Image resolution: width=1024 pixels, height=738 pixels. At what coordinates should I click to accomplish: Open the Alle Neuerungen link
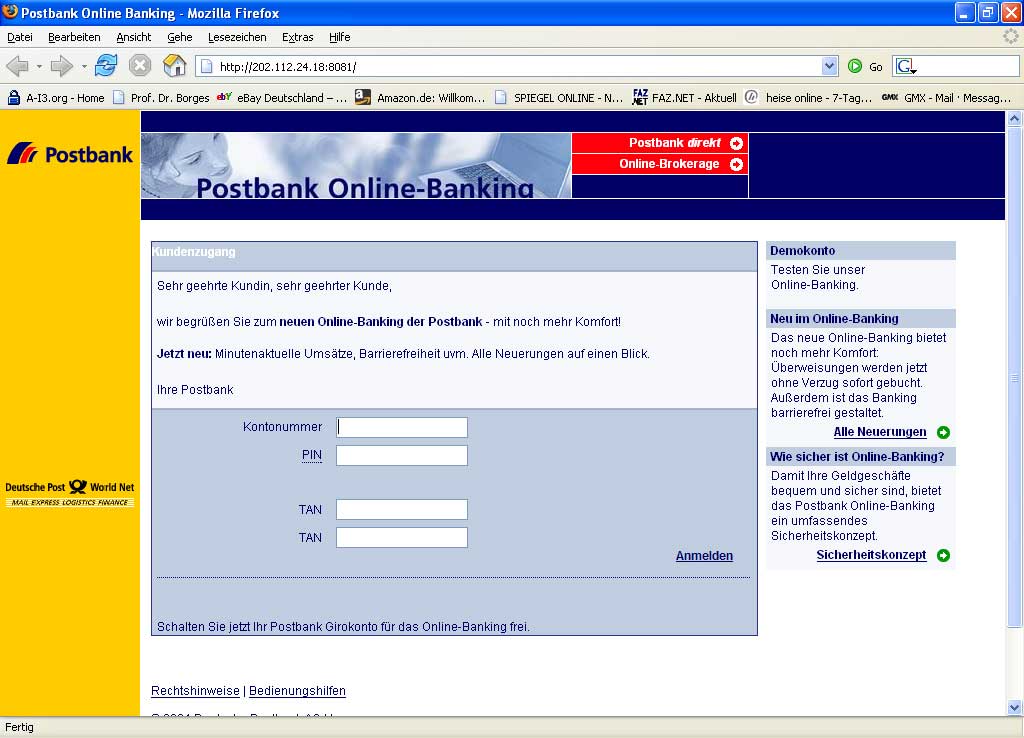tap(880, 432)
